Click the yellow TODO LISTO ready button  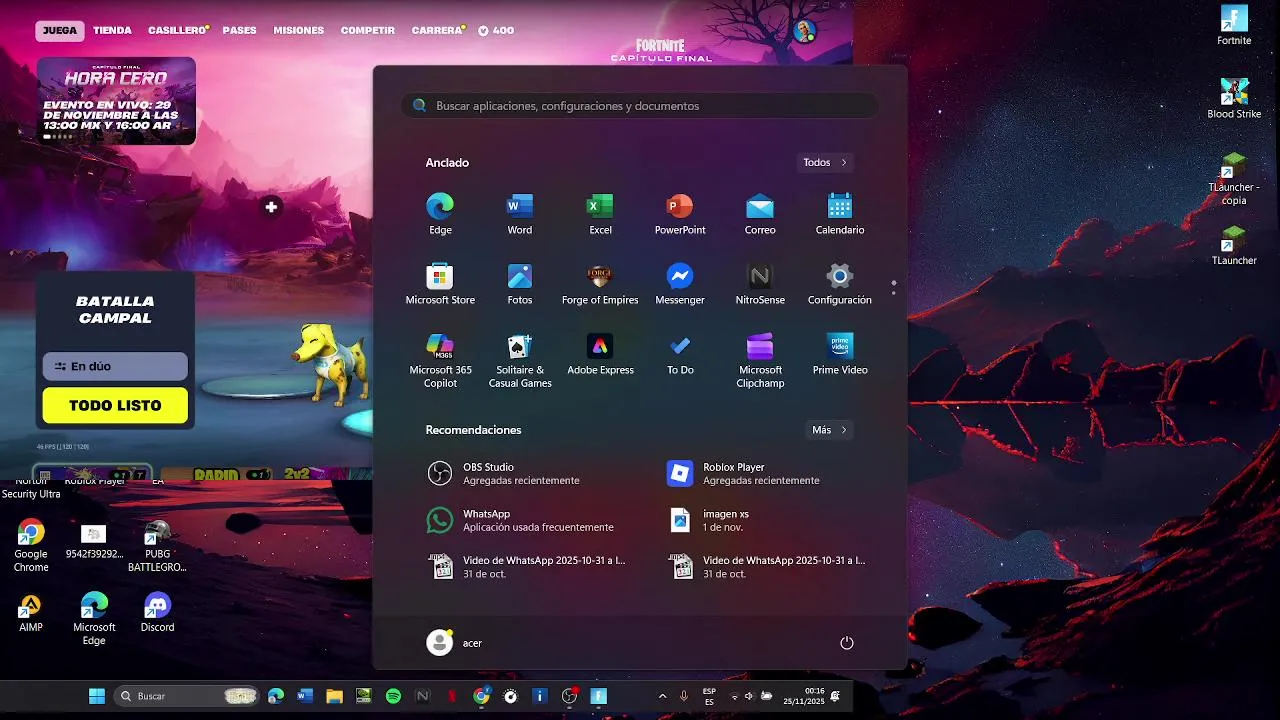click(115, 405)
